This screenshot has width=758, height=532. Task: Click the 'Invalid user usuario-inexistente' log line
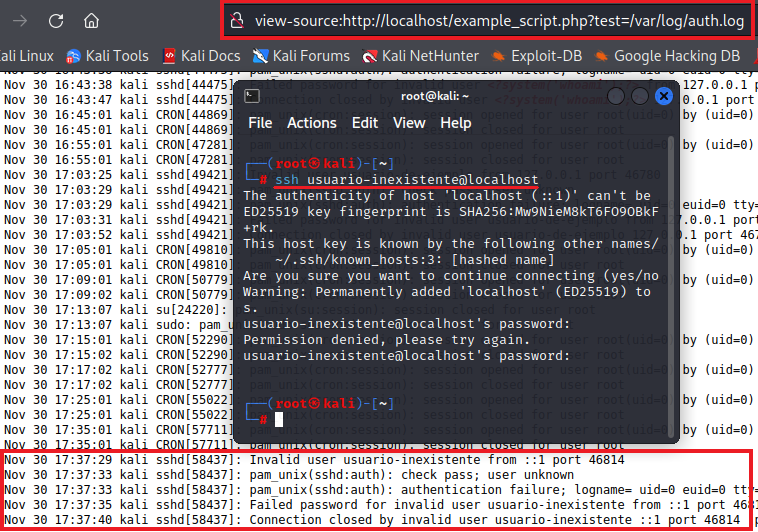coord(314,459)
